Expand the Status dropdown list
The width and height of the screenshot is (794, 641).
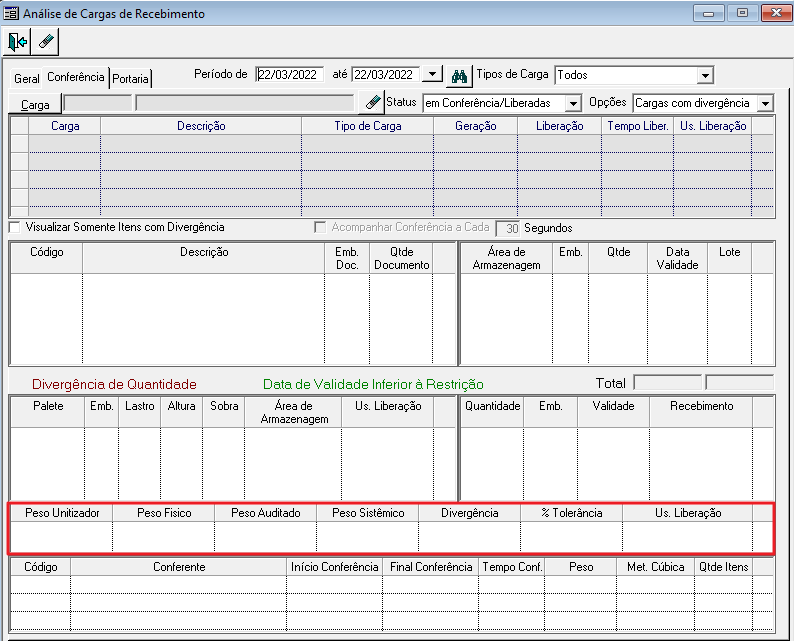(572, 103)
